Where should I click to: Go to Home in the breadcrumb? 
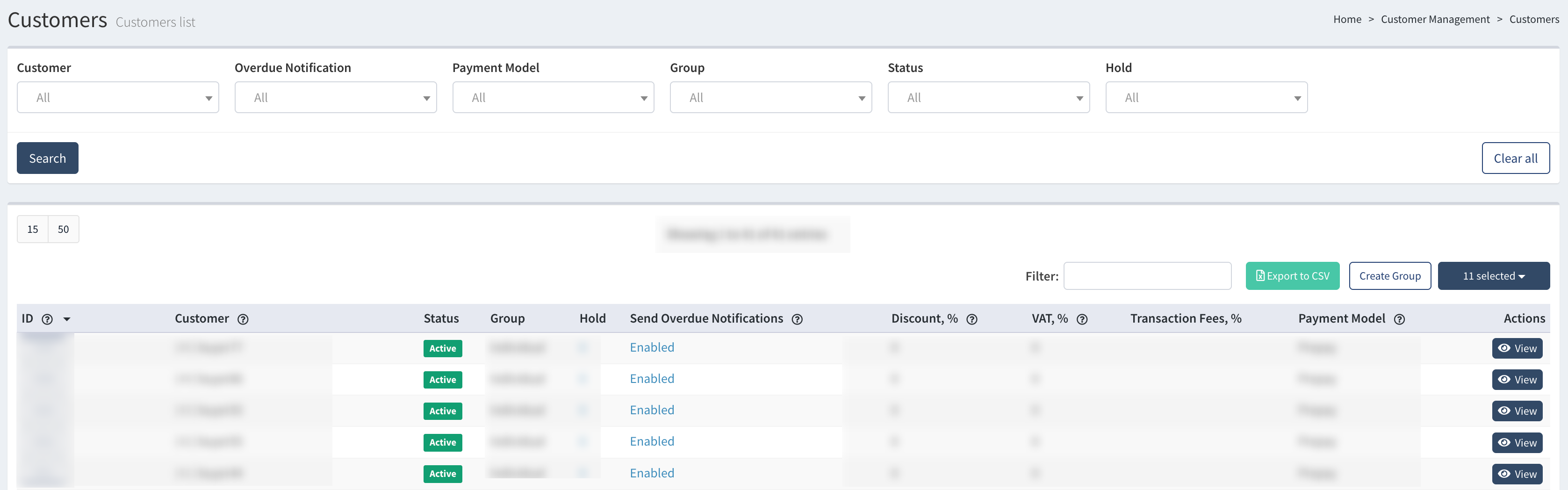tap(1346, 20)
